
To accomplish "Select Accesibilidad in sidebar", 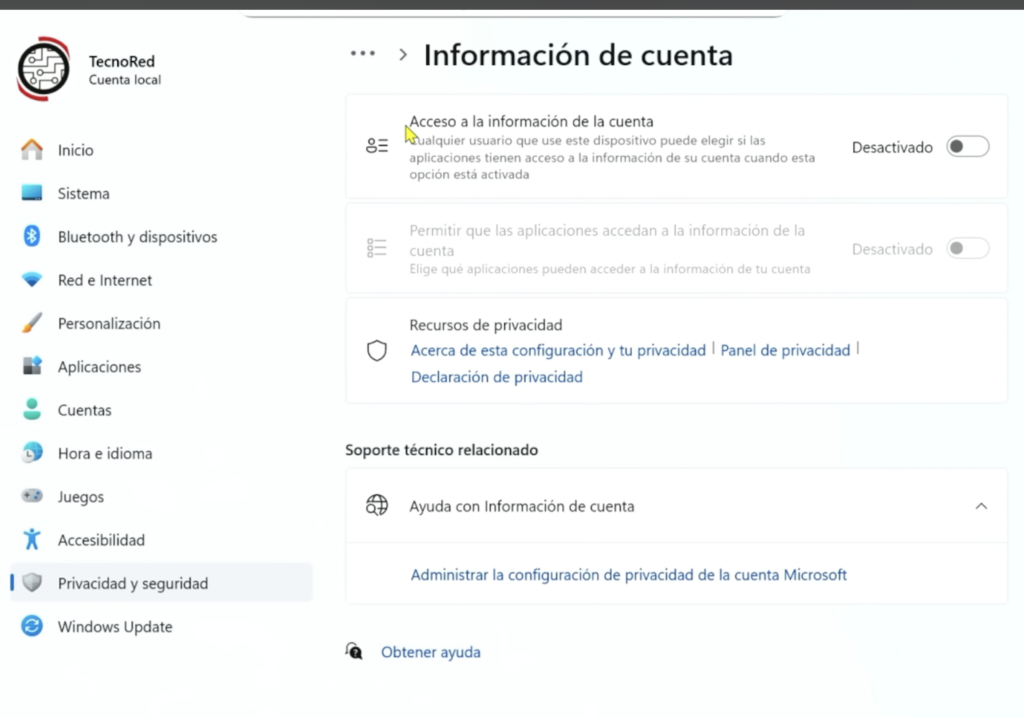I will tap(161, 540).
